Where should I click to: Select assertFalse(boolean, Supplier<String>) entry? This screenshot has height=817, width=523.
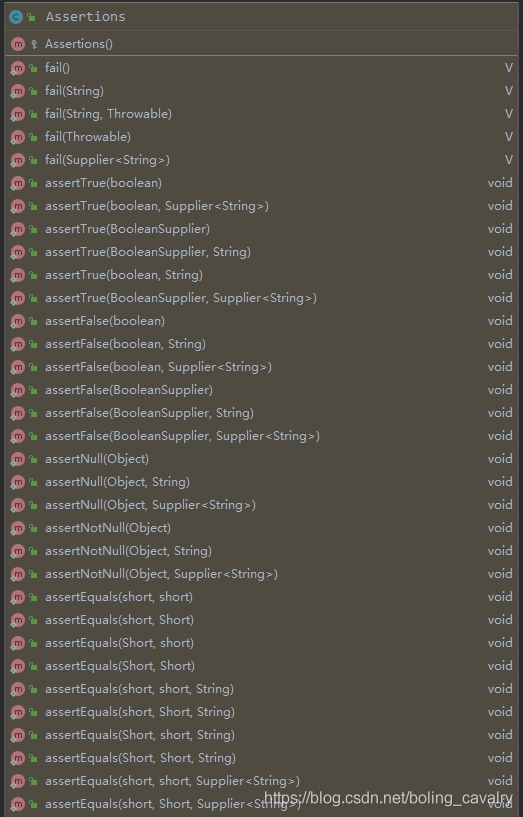(x=261, y=367)
